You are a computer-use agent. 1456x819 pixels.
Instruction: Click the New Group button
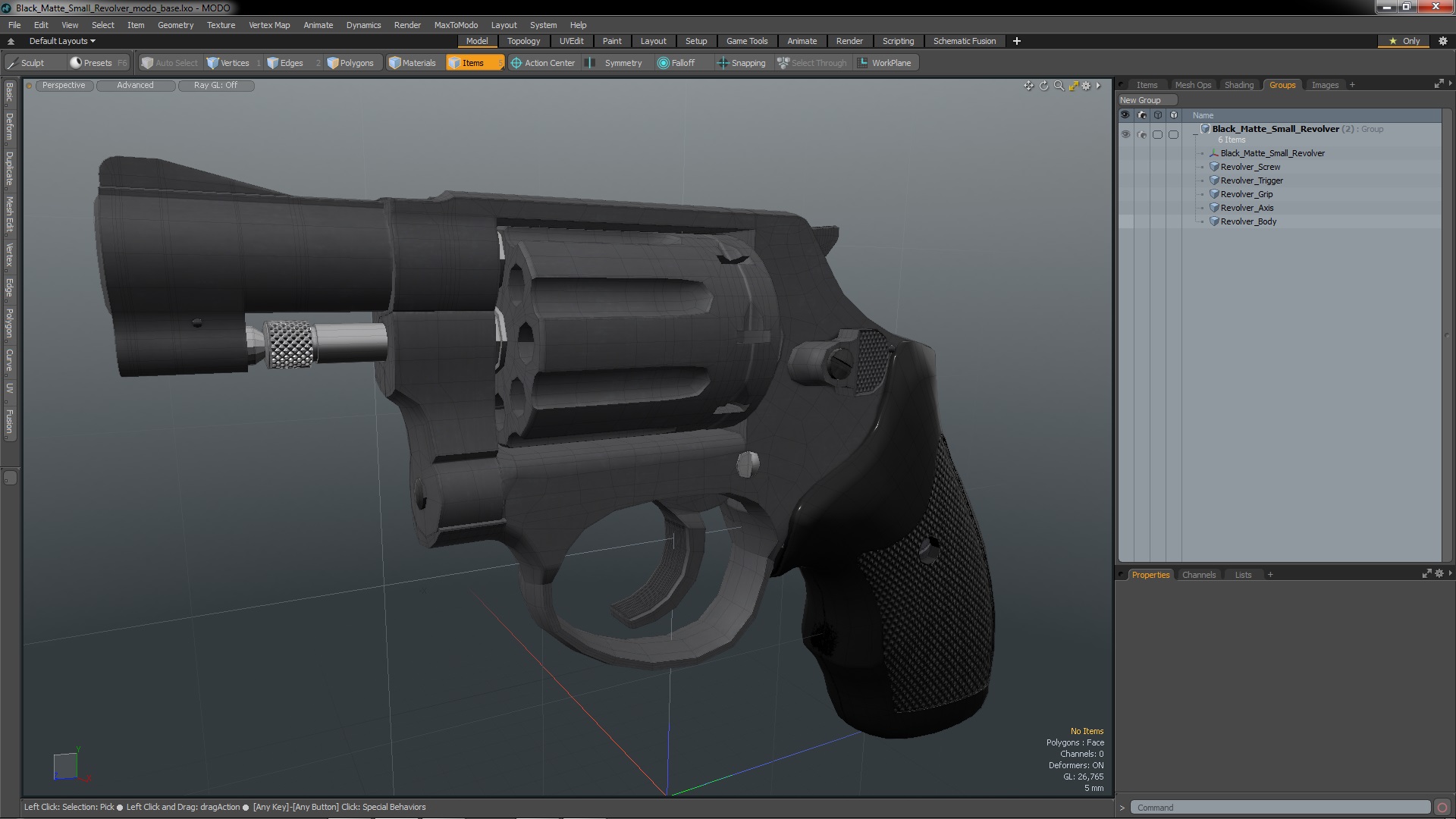1140,100
